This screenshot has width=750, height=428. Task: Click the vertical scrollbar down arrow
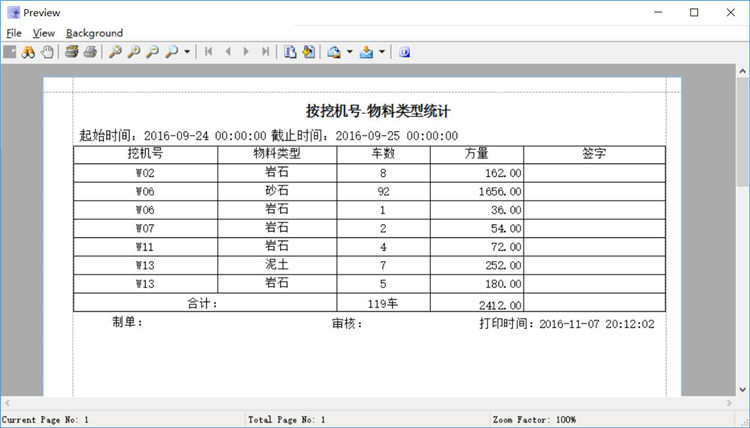742,389
